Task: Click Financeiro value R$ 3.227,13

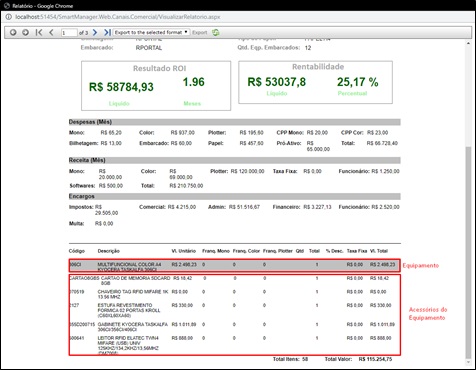Action: point(317,207)
